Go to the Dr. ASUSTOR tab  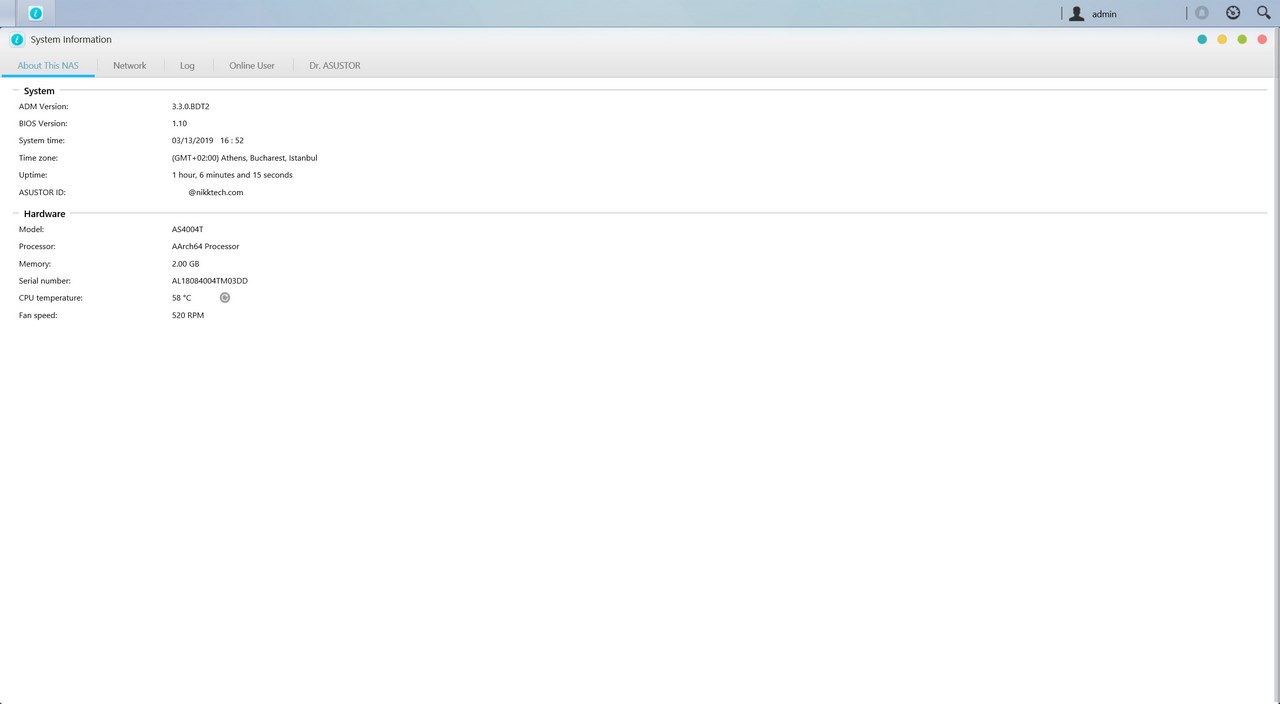coord(335,66)
